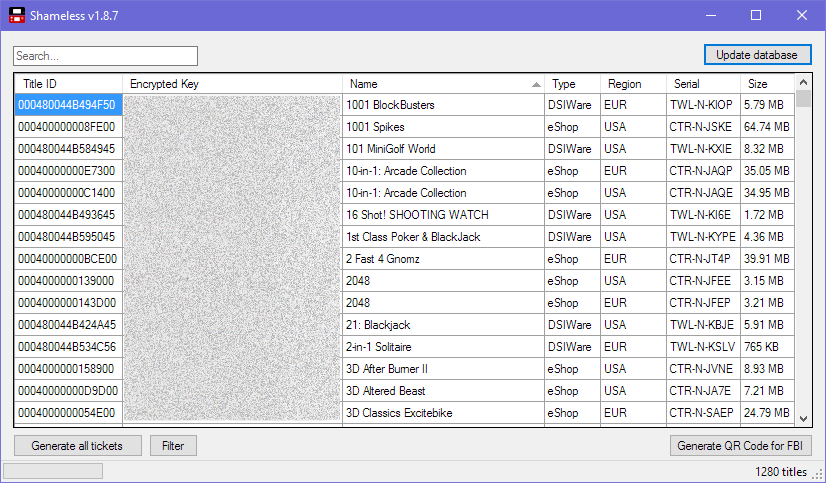The image size is (826, 483).
Task: Click serial TWL-N-KBJE cell
Action: pyautogui.click(x=703, y=325)
